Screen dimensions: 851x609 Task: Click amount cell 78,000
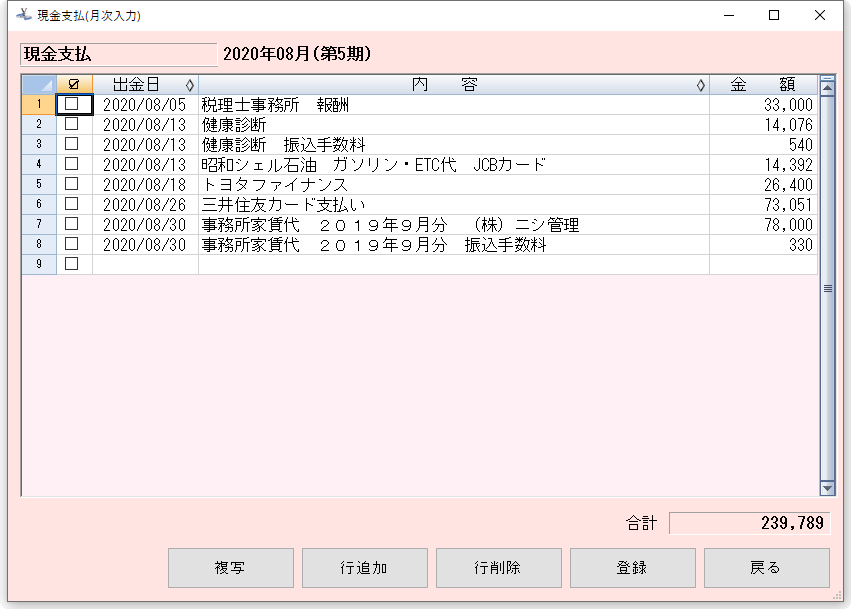click(763, 224)
